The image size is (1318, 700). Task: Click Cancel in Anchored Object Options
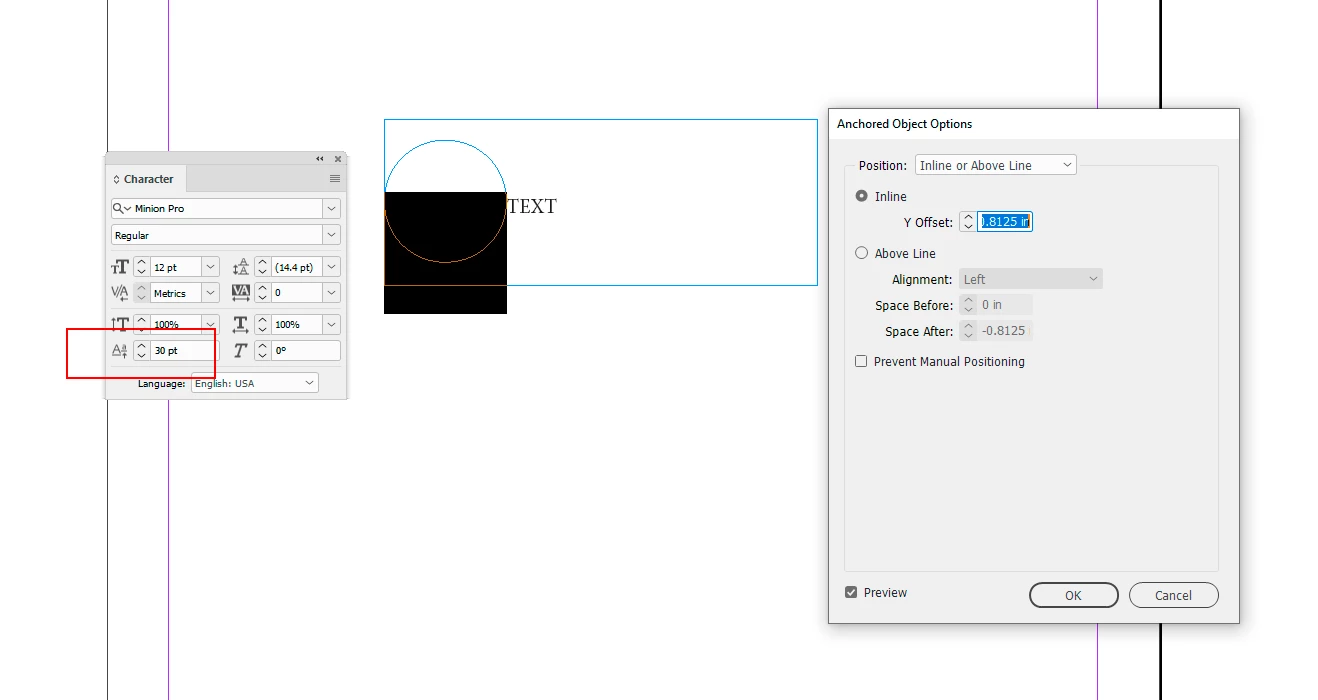point(1174,595)
